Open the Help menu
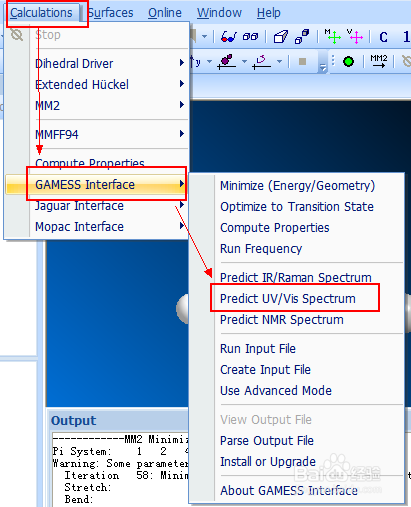The width and height of the screenshot is (411, 507). (269, 13)
